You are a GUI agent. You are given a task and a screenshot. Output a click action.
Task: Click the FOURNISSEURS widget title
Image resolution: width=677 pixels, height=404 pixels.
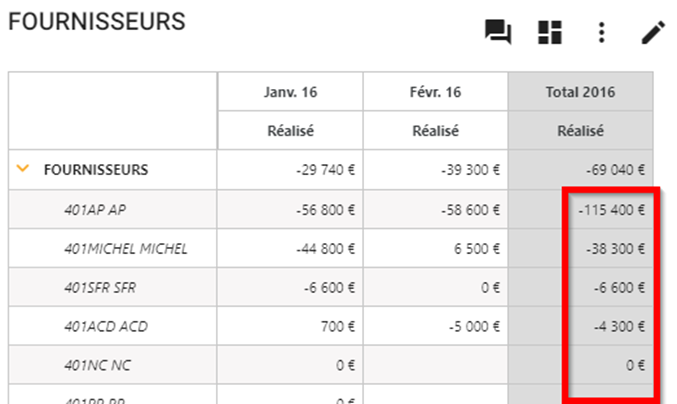97,22
